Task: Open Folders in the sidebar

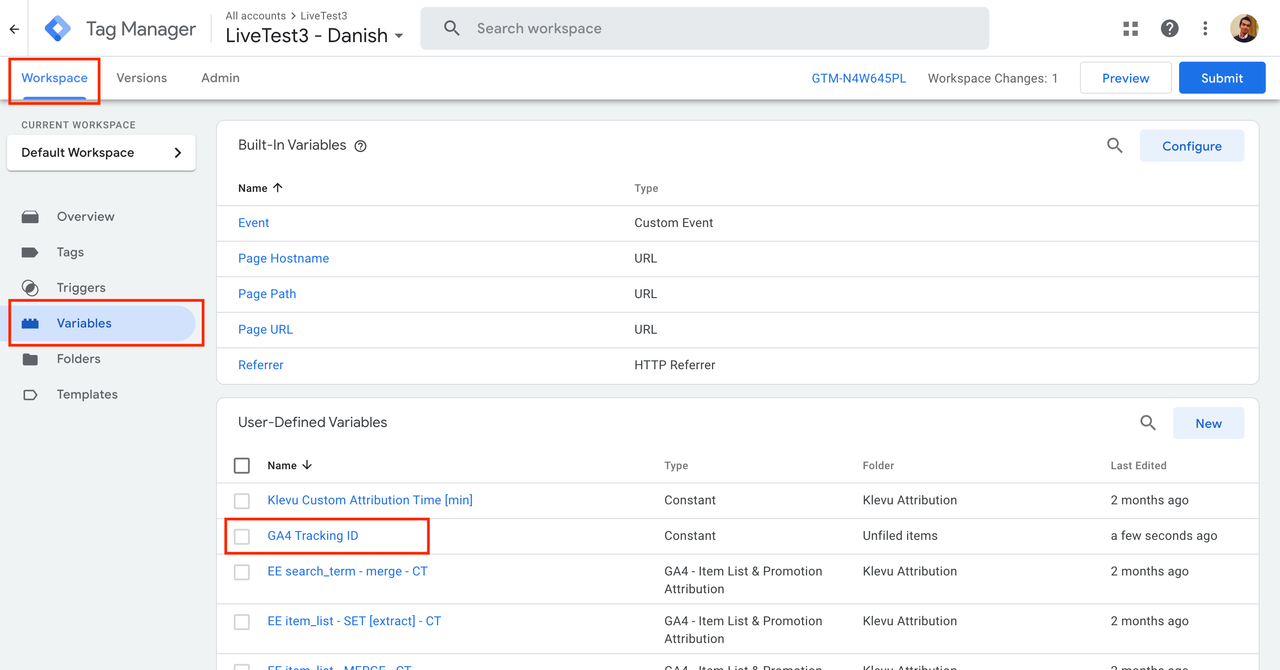Action: click(x=78, y=359)
